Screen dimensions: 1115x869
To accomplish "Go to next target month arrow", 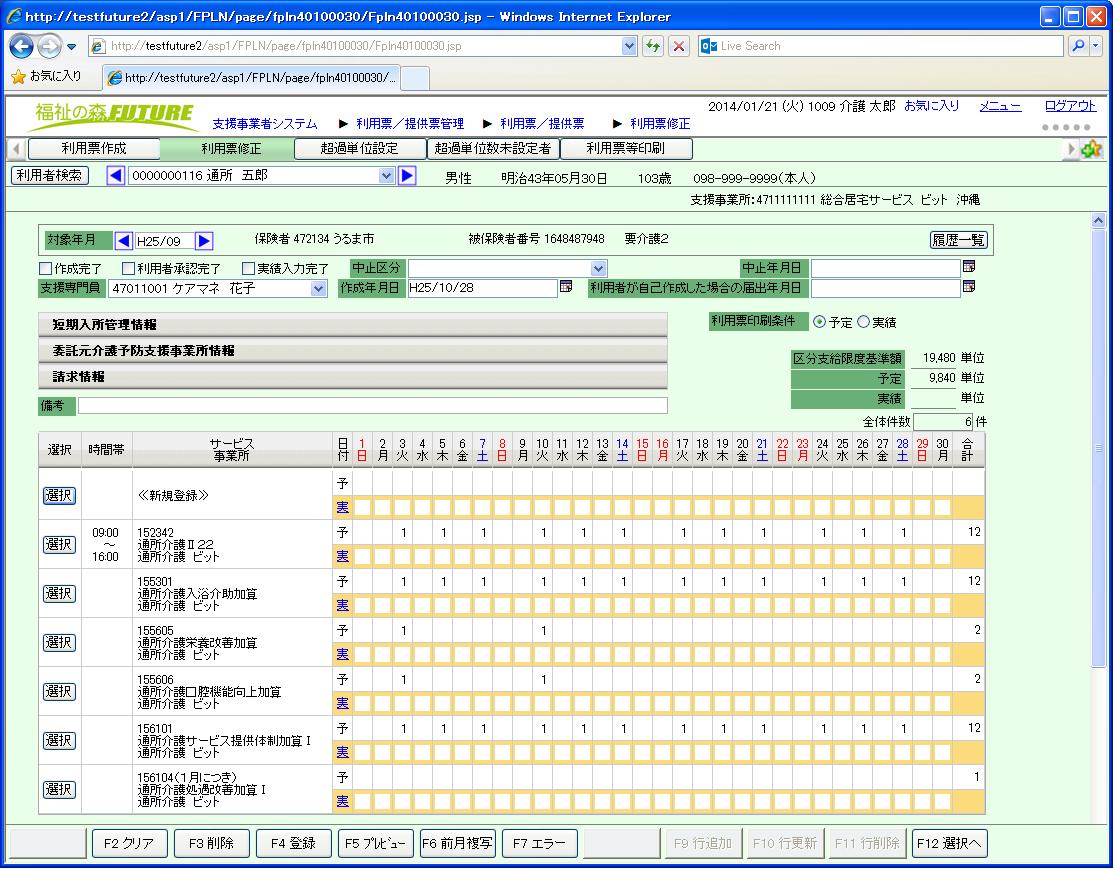I will (x=204, y=241).
